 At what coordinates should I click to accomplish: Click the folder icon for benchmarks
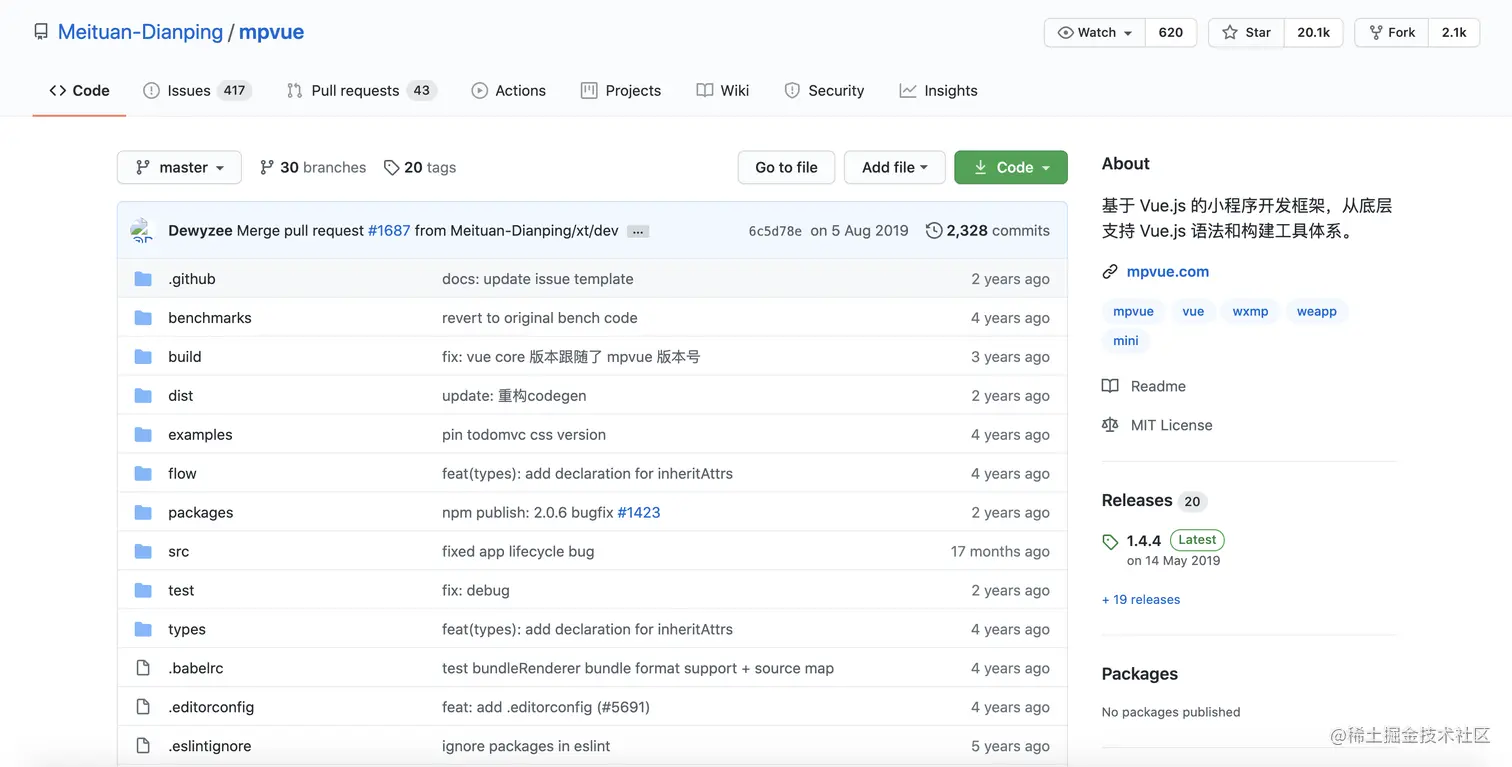pyautogui.click(x=143, y=318)
